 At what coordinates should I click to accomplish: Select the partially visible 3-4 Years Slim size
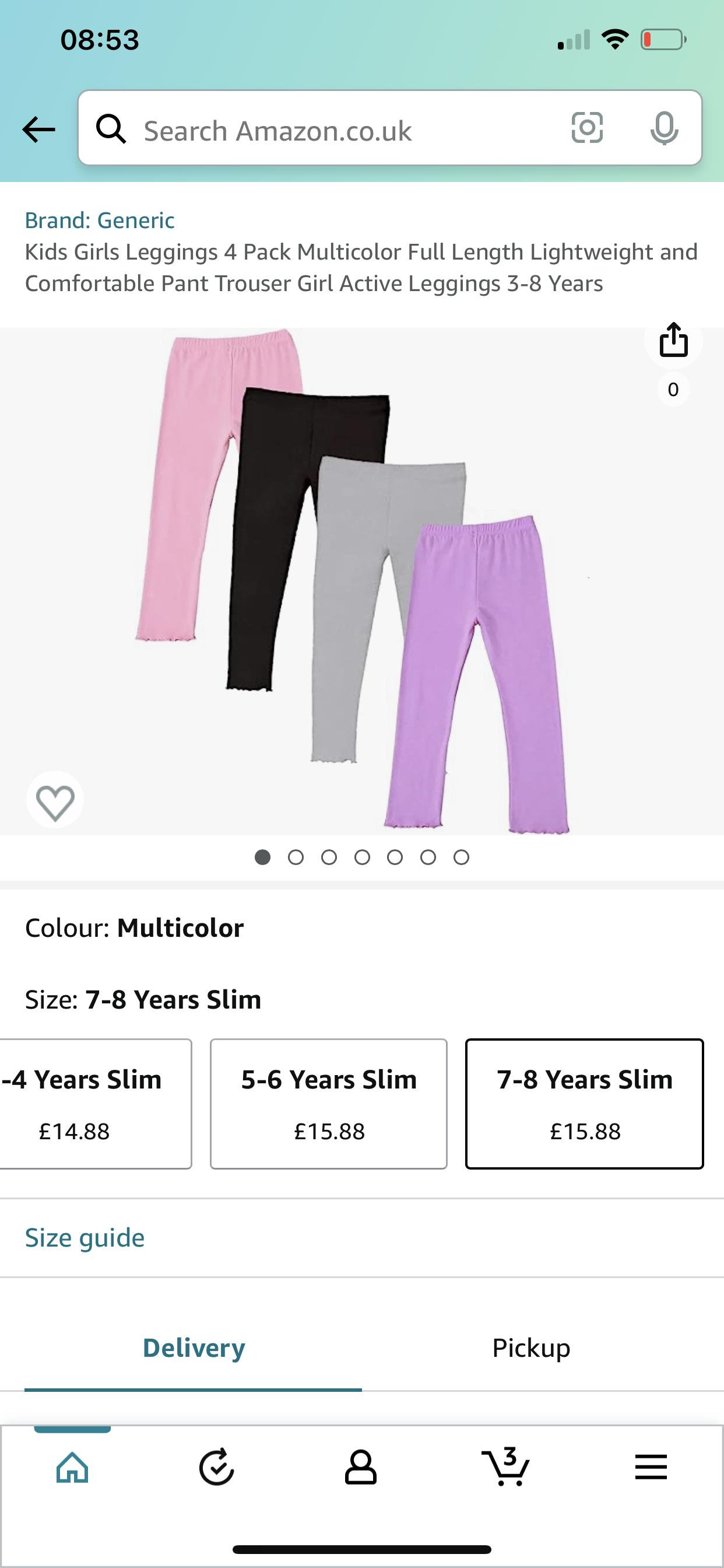(x=96, y=1104)
